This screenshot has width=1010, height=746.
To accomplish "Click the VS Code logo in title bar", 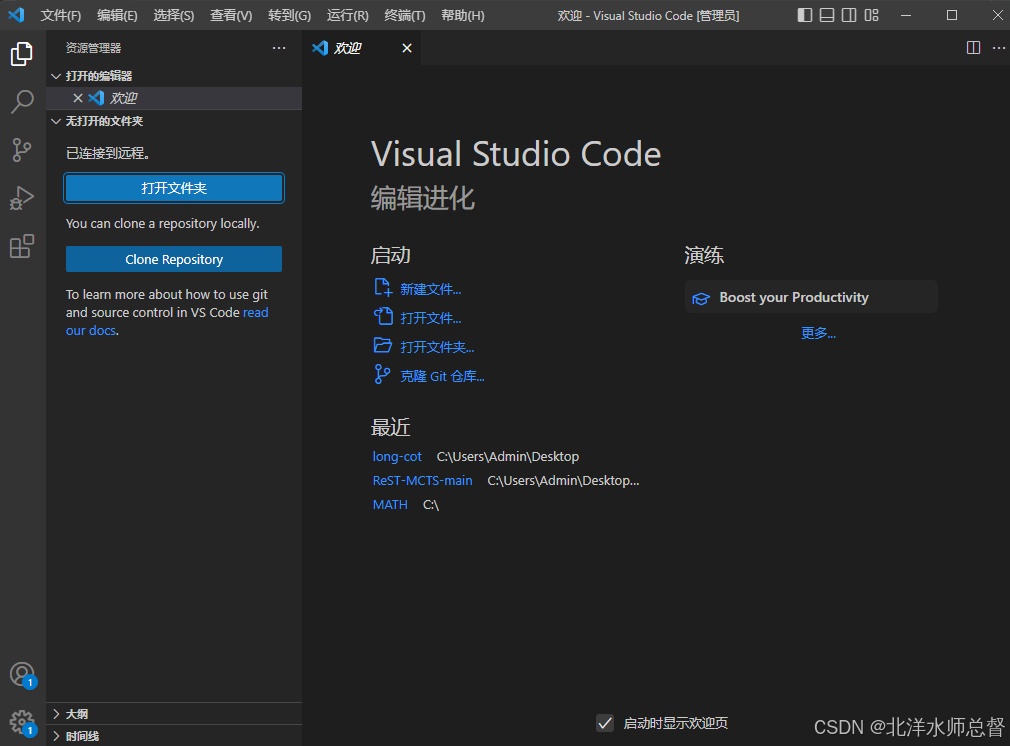I will point(16,15).
